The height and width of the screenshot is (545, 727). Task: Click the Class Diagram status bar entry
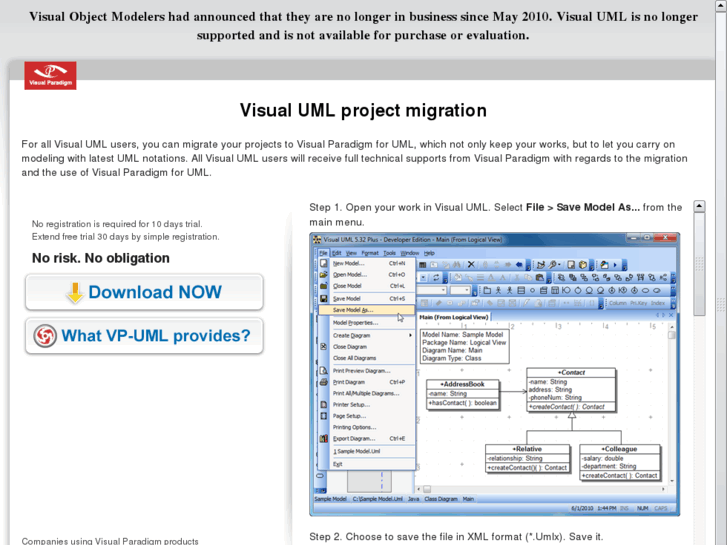(440, 499)
